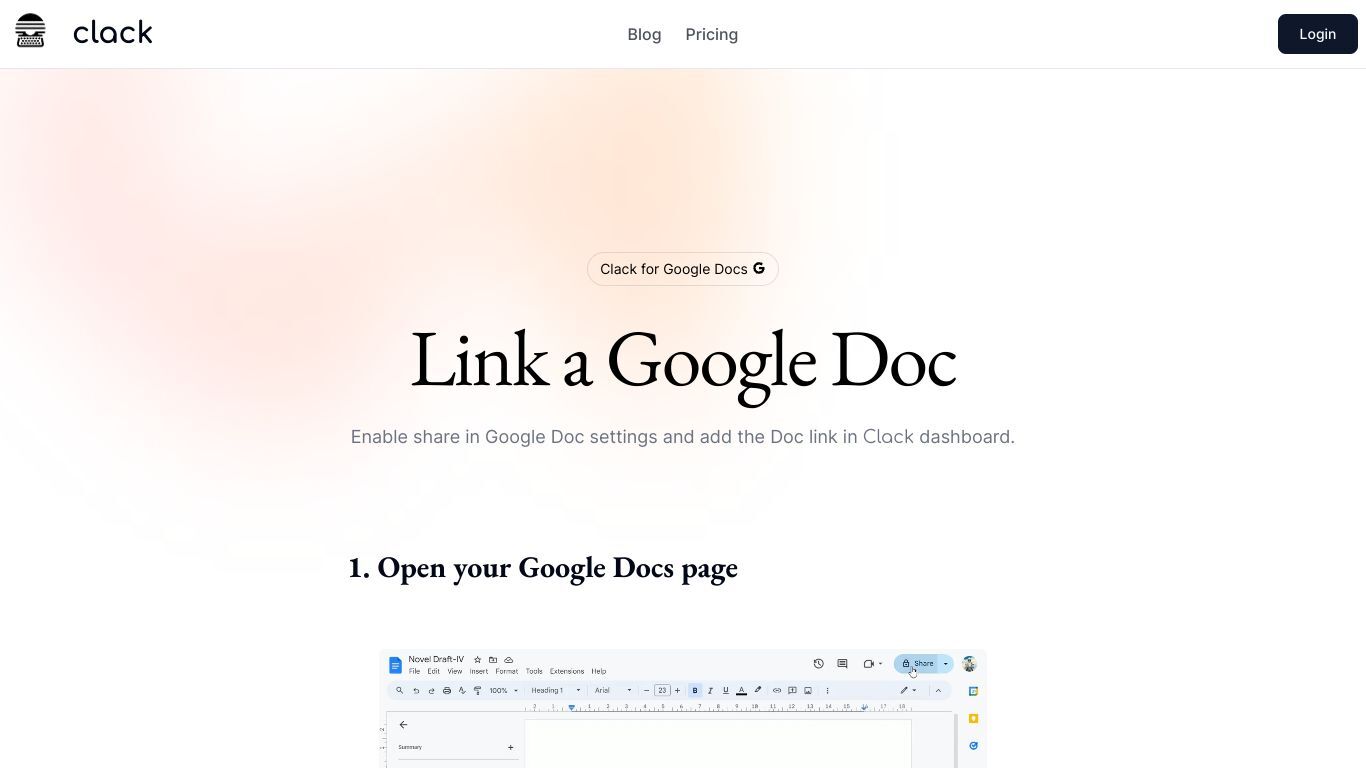Click the "Enable share in Google Doc settings" subtitle
Screen dimensions: 1366x768
pyautogui.click(x=683, y=437)
